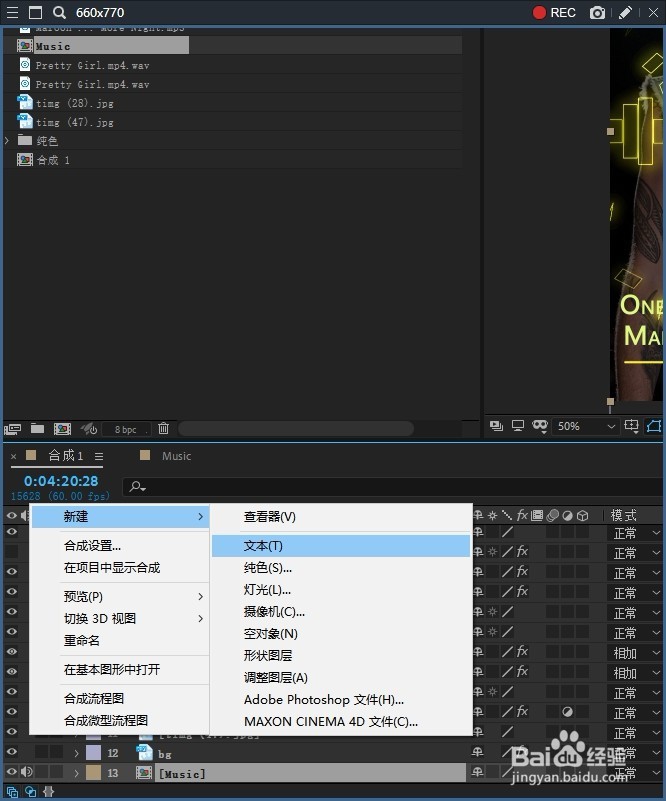Select first Pretty Girl.mp4.wav file
The image size is (666, 801).
(x=92, y=65)
